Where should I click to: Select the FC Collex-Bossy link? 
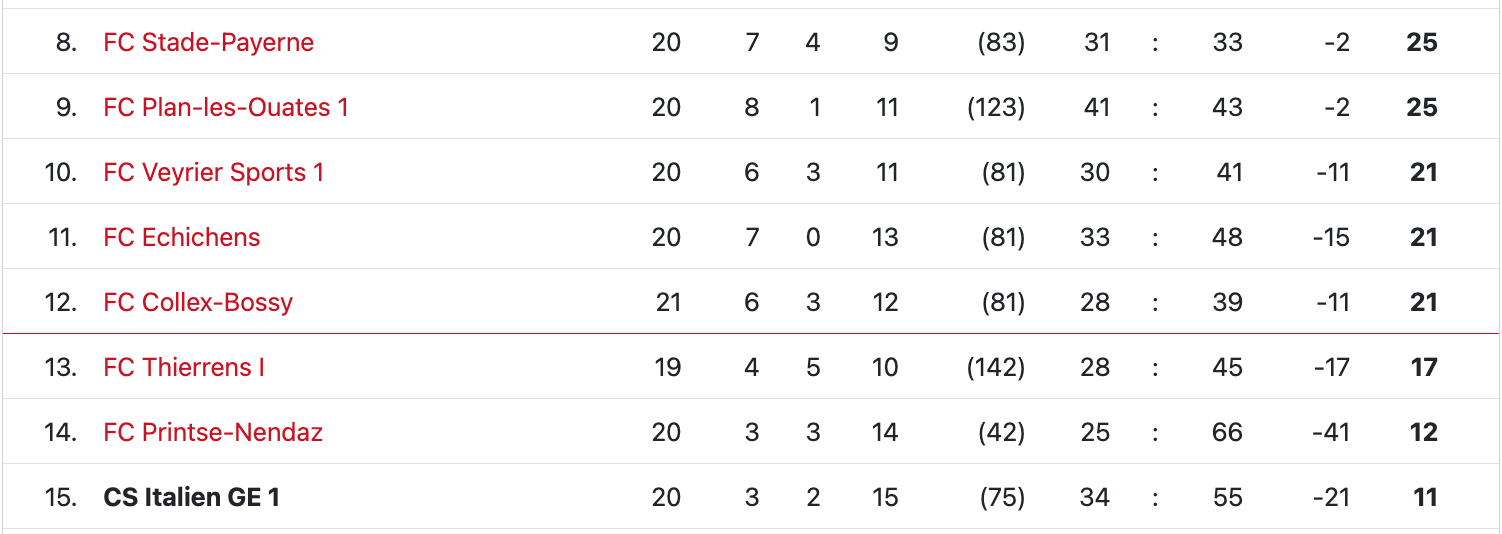pyautogui.click(x=198, y=302)
